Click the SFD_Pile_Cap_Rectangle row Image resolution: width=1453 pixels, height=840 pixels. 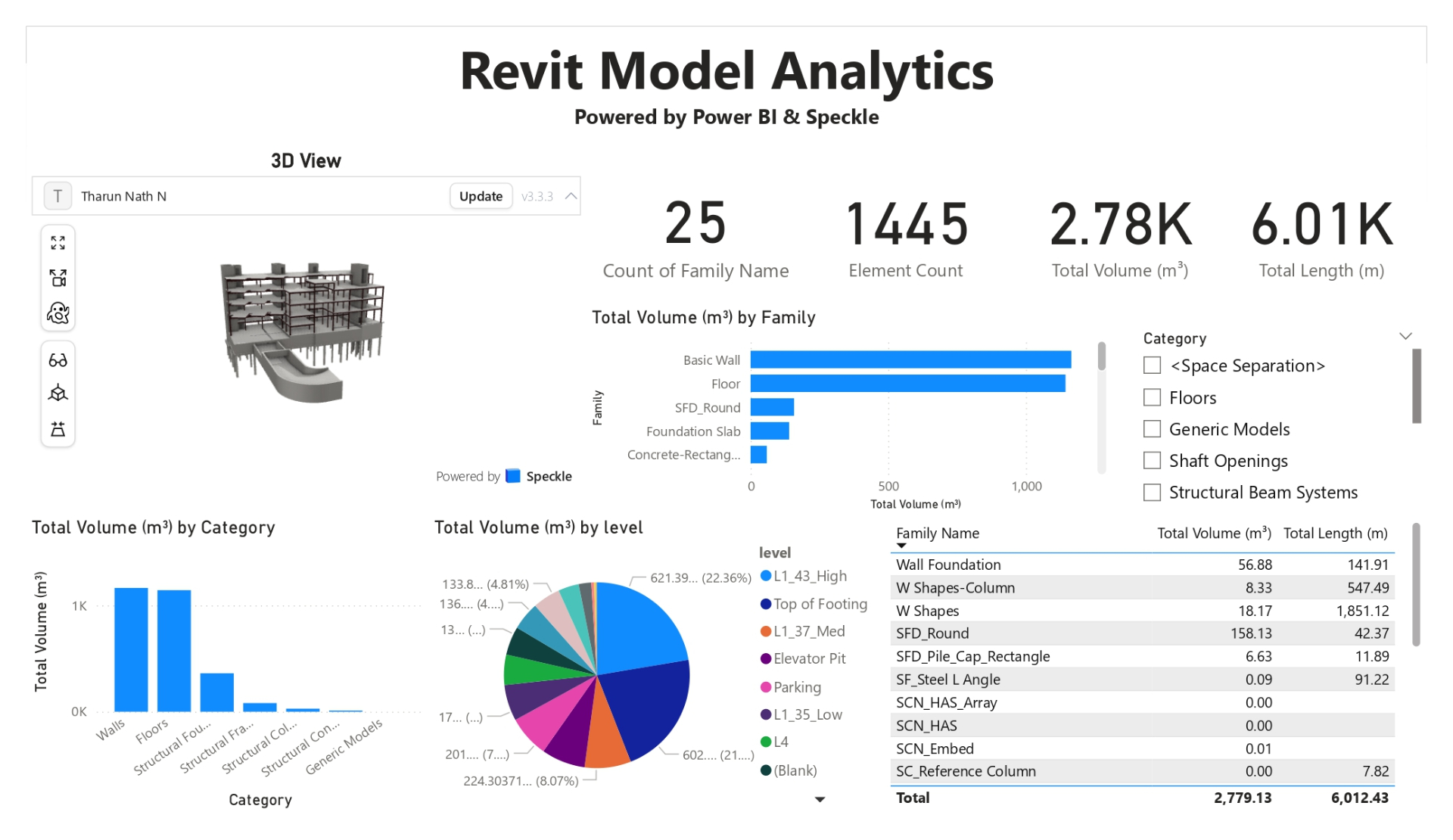click(x=1142, y=657)
